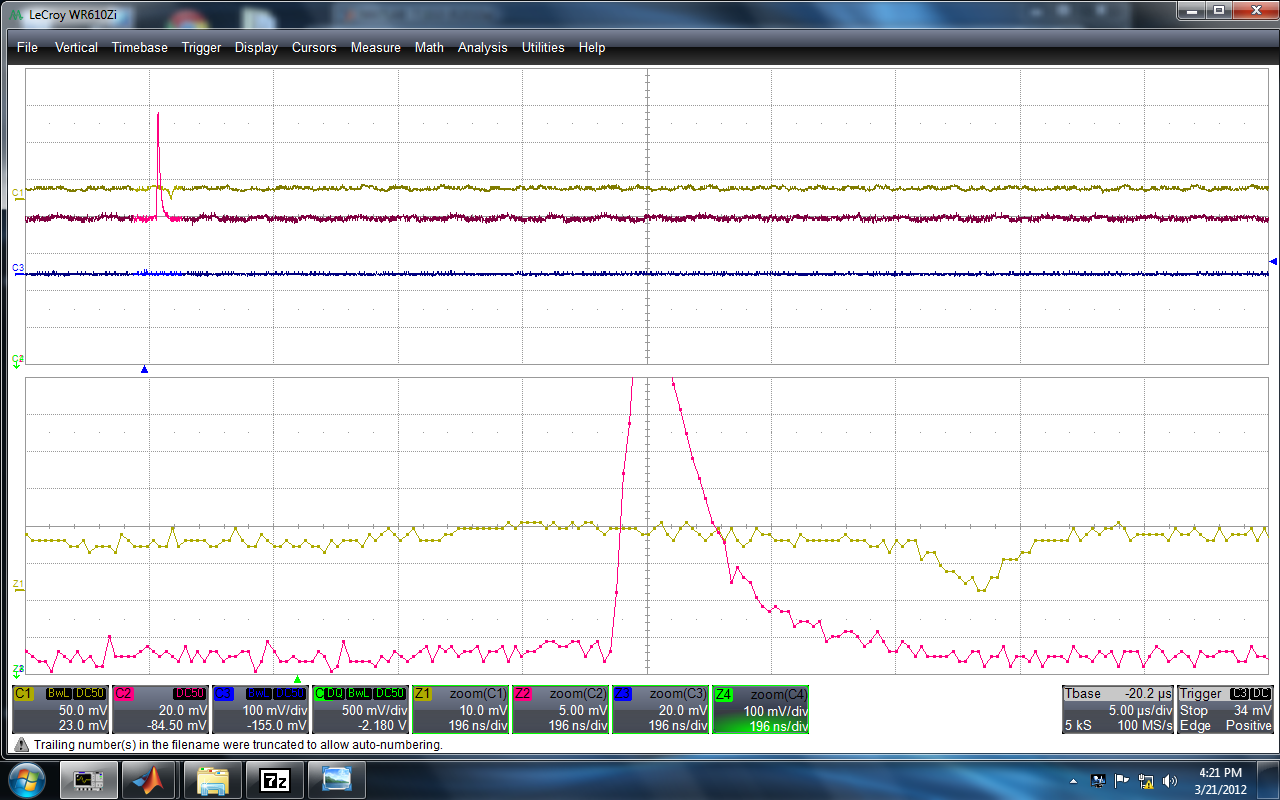The height and width of the screenshot is (800, 1280).
Task: Select the blue trigger level marker at right edge
Action: click(1273, 261)
